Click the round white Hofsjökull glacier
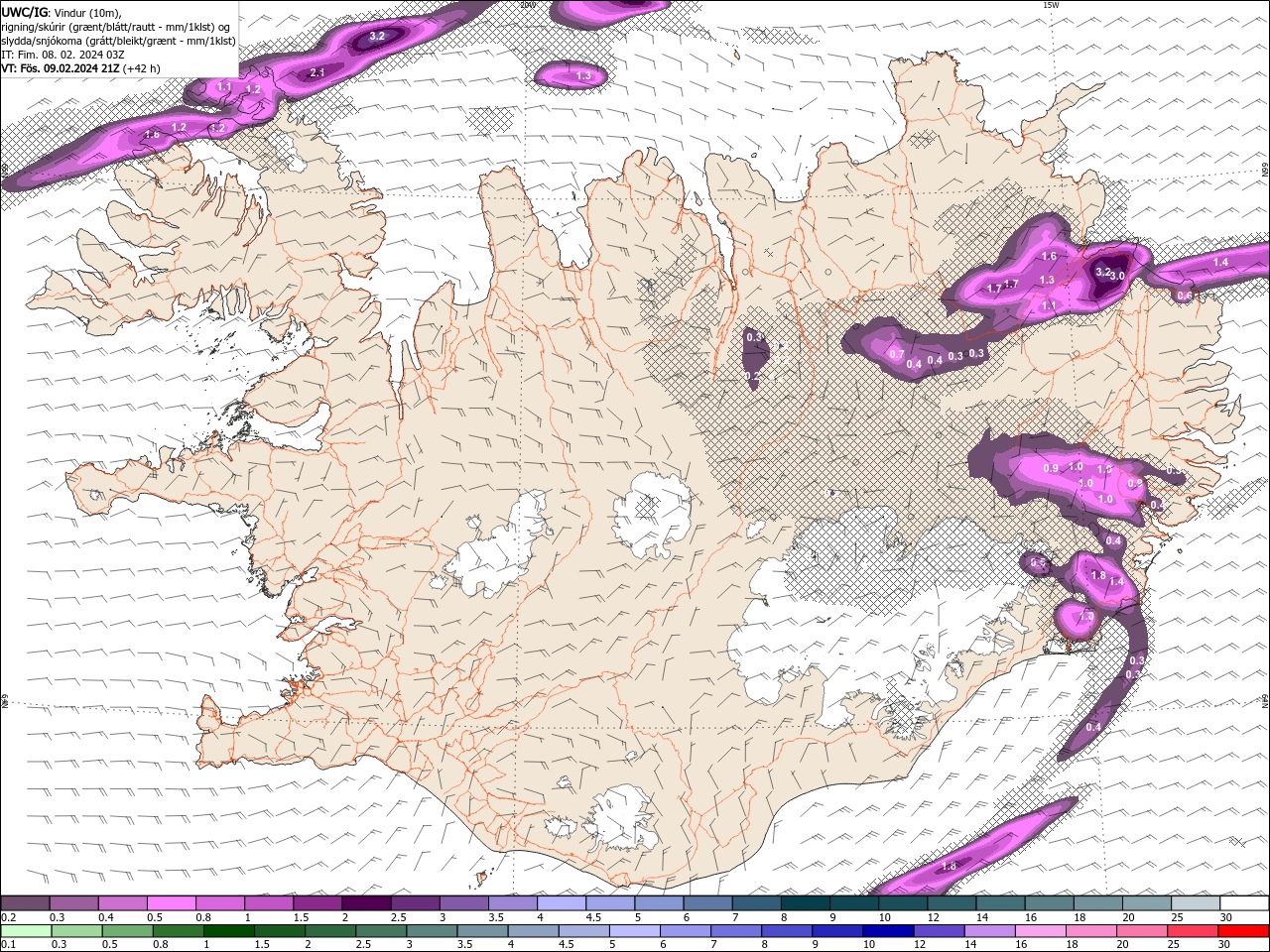 click(652, 515)
